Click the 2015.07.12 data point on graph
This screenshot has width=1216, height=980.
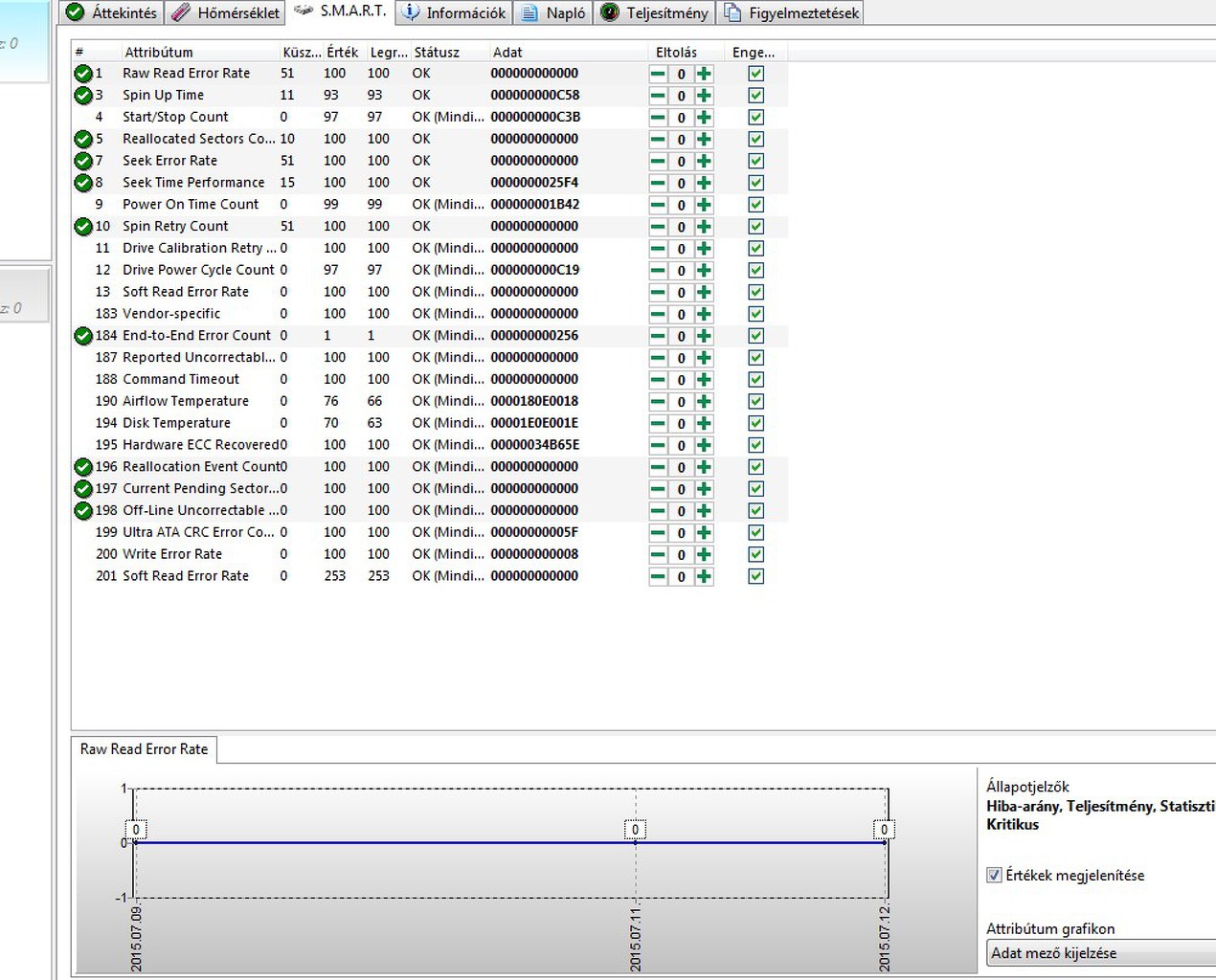tap(884, 842)
